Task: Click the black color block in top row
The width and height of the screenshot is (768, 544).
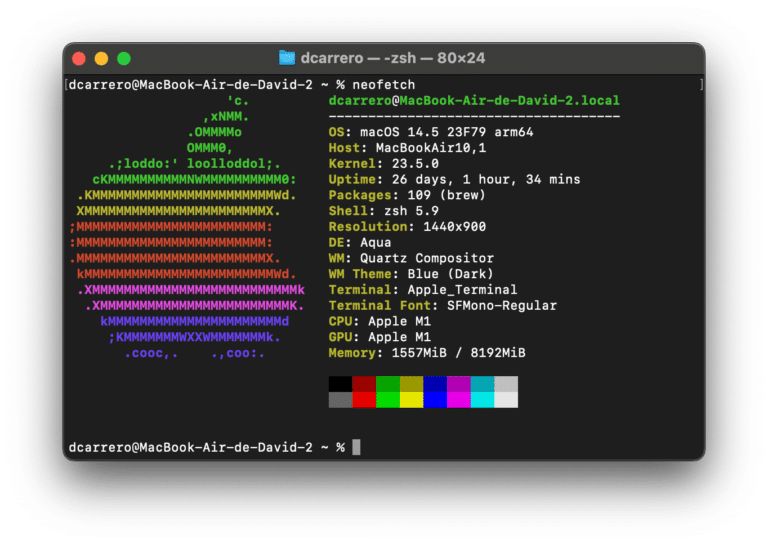Action: click(x=340, y=384)
